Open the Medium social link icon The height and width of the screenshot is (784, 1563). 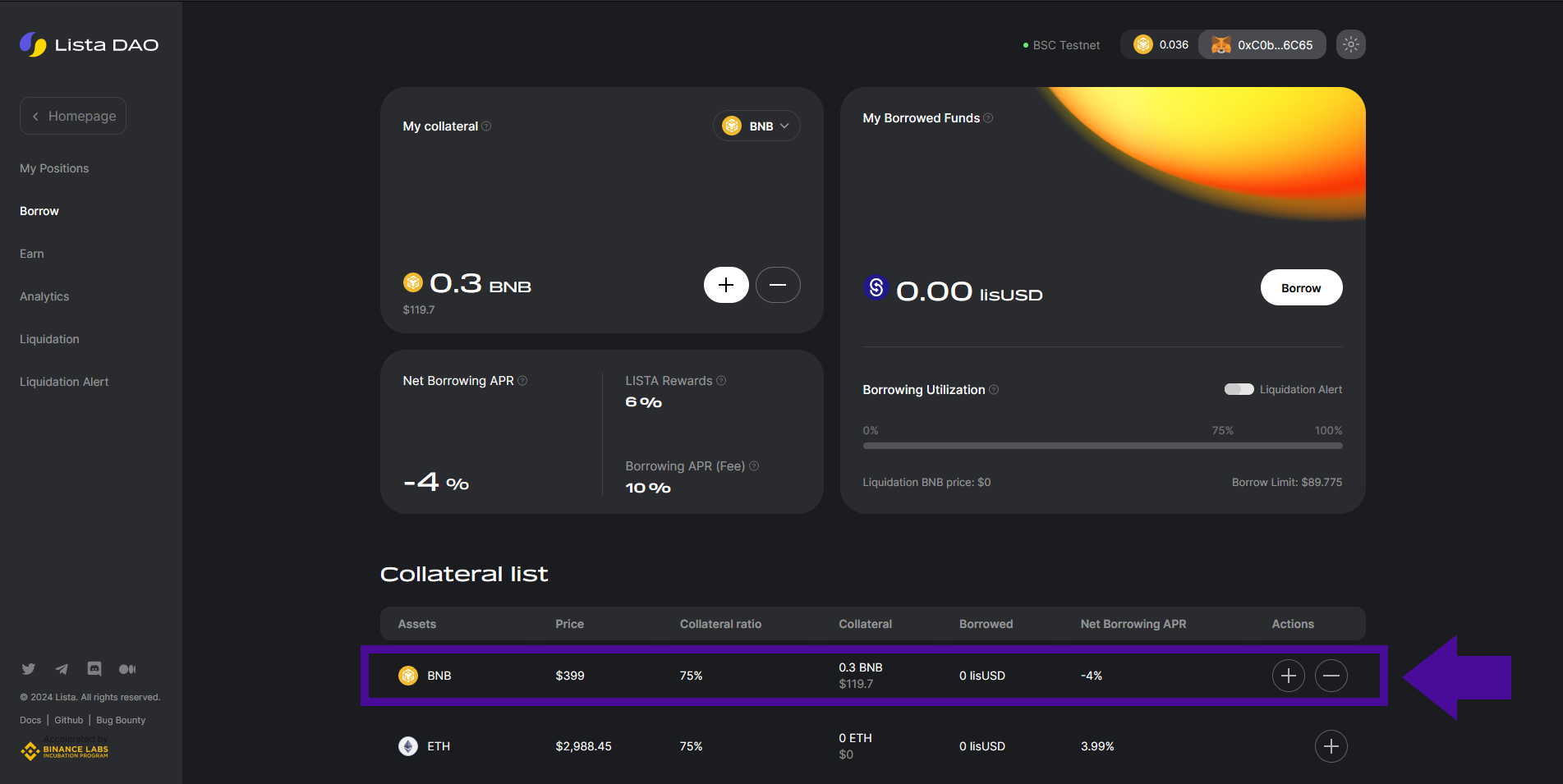127,669
